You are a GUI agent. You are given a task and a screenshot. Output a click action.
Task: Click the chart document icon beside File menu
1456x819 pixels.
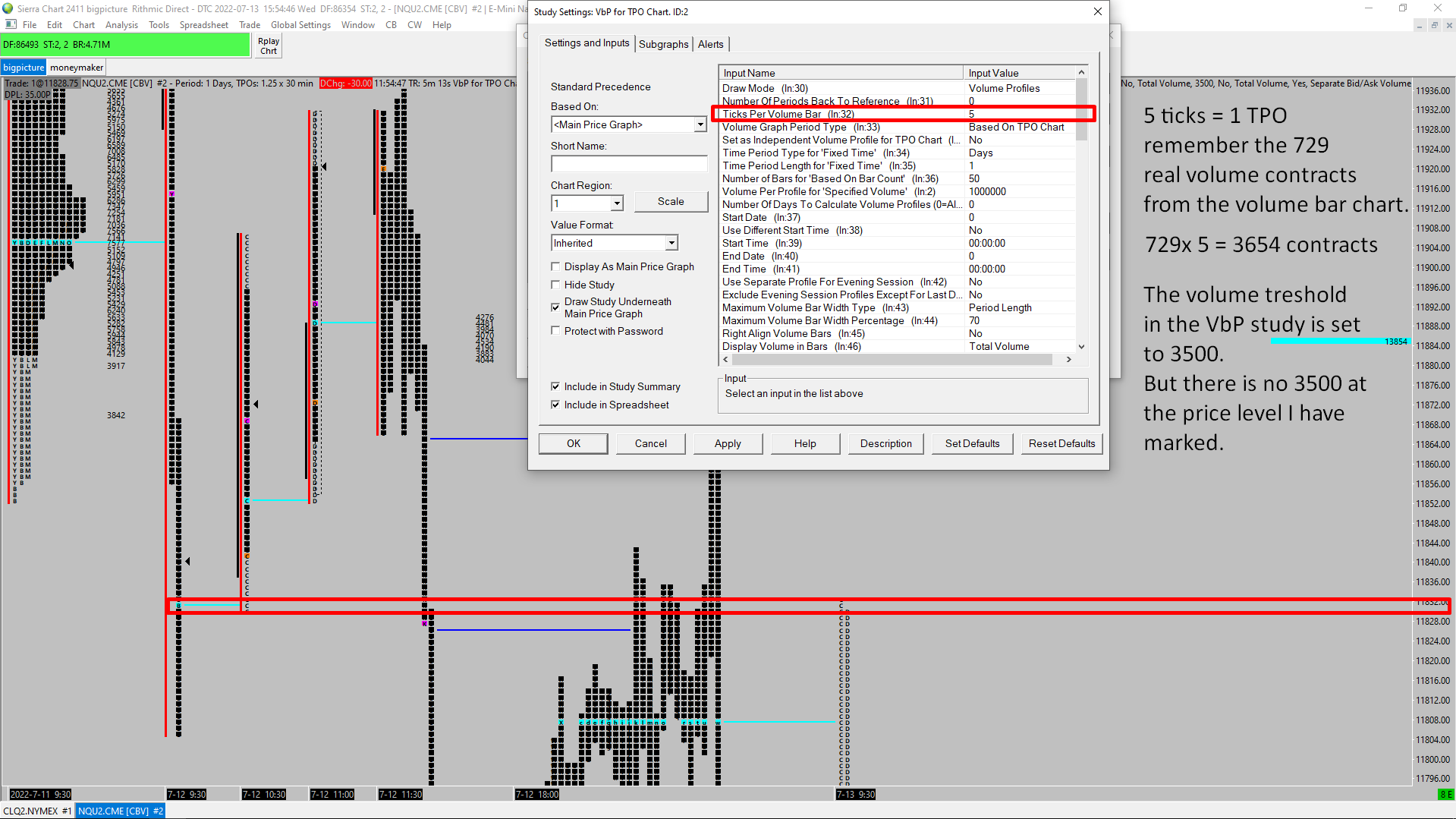tap(11, 24)
